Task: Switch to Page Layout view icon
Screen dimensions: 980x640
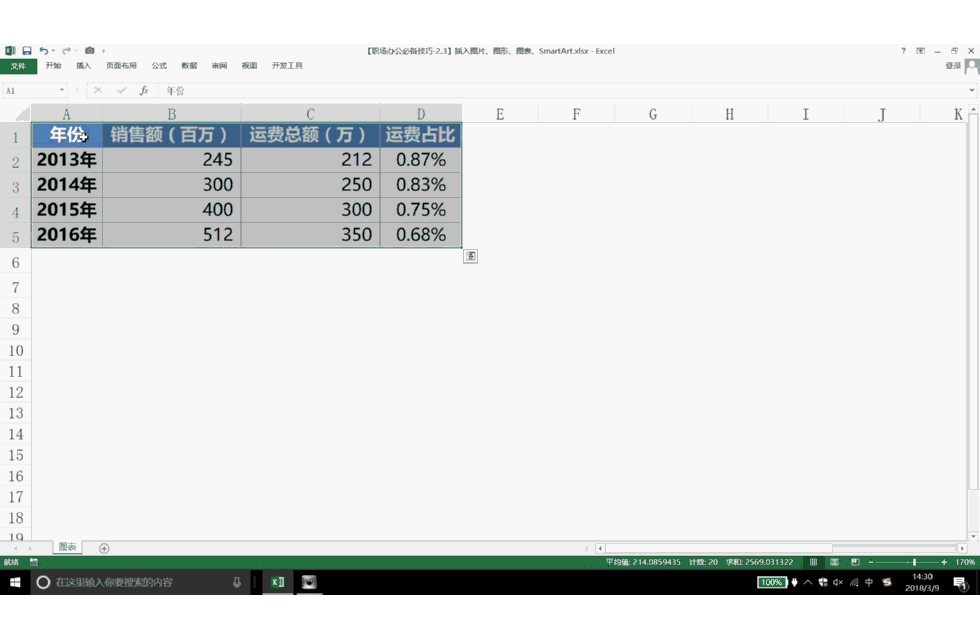Action: (834, 562)
